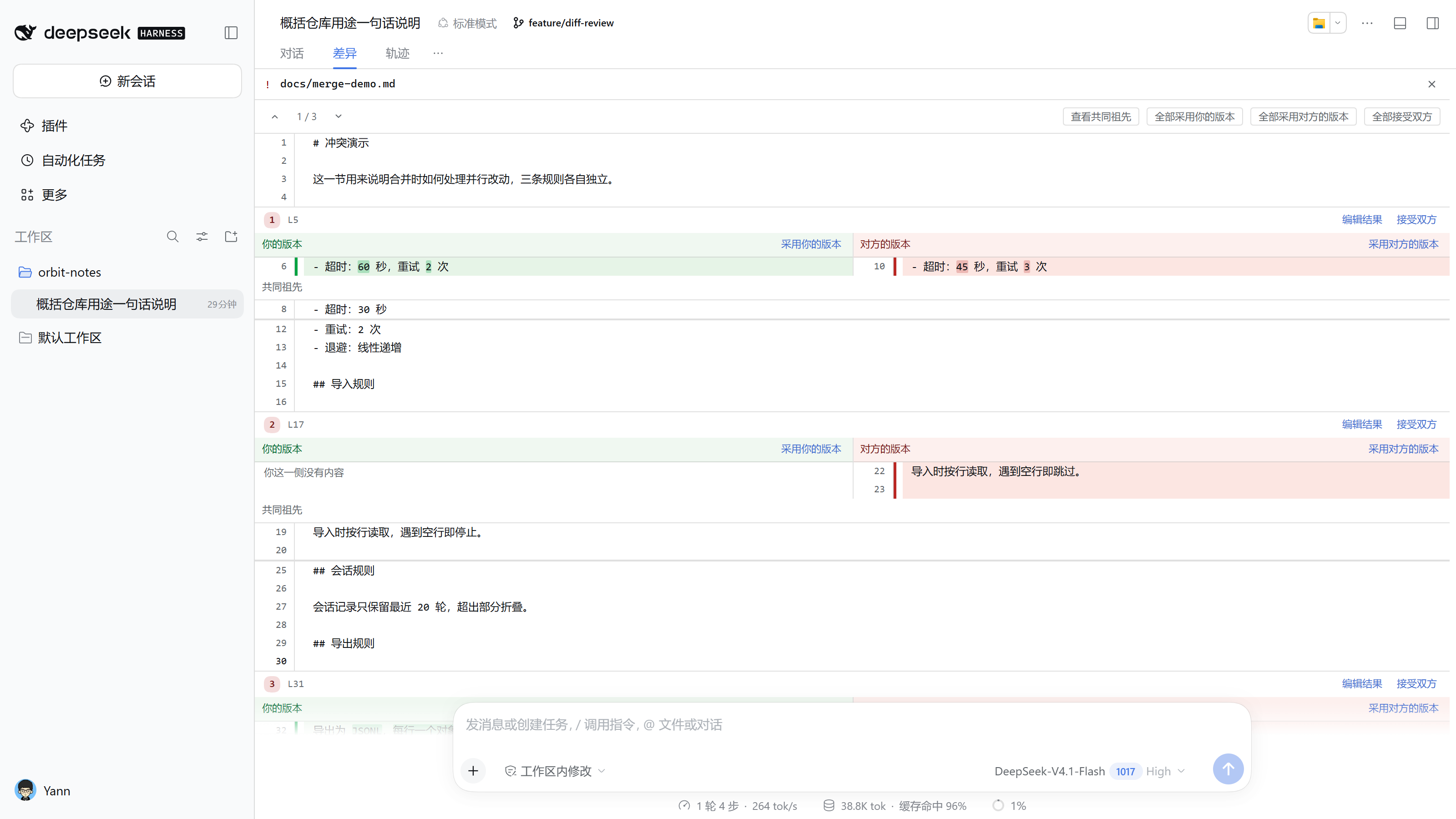
Task: Go to previous conflict arrow
Action: point(275,116)
